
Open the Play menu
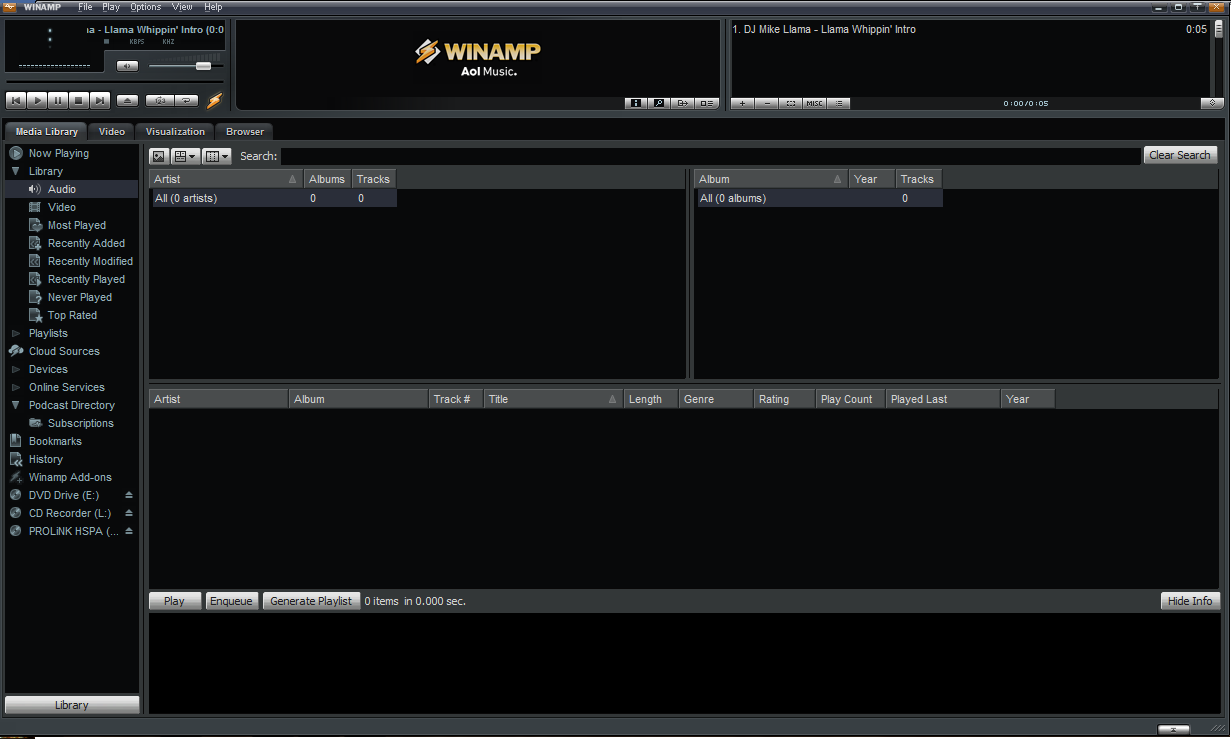coord(111,7)
